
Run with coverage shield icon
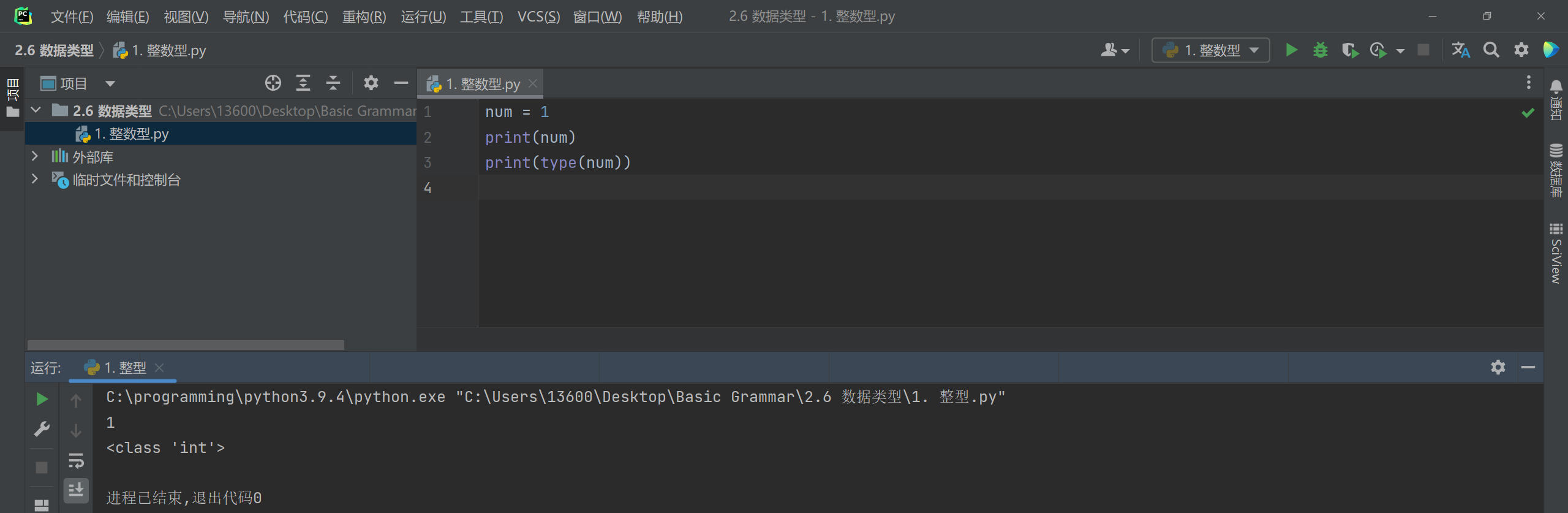click(x=1349, y=50)
